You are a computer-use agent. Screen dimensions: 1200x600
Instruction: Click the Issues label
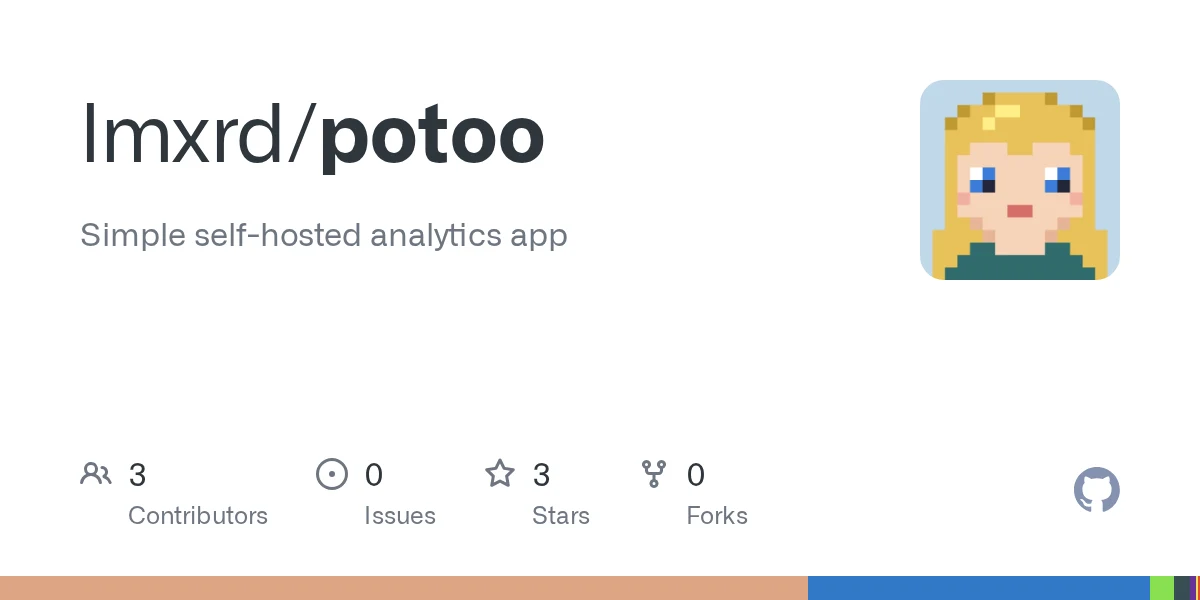[400, 516]
